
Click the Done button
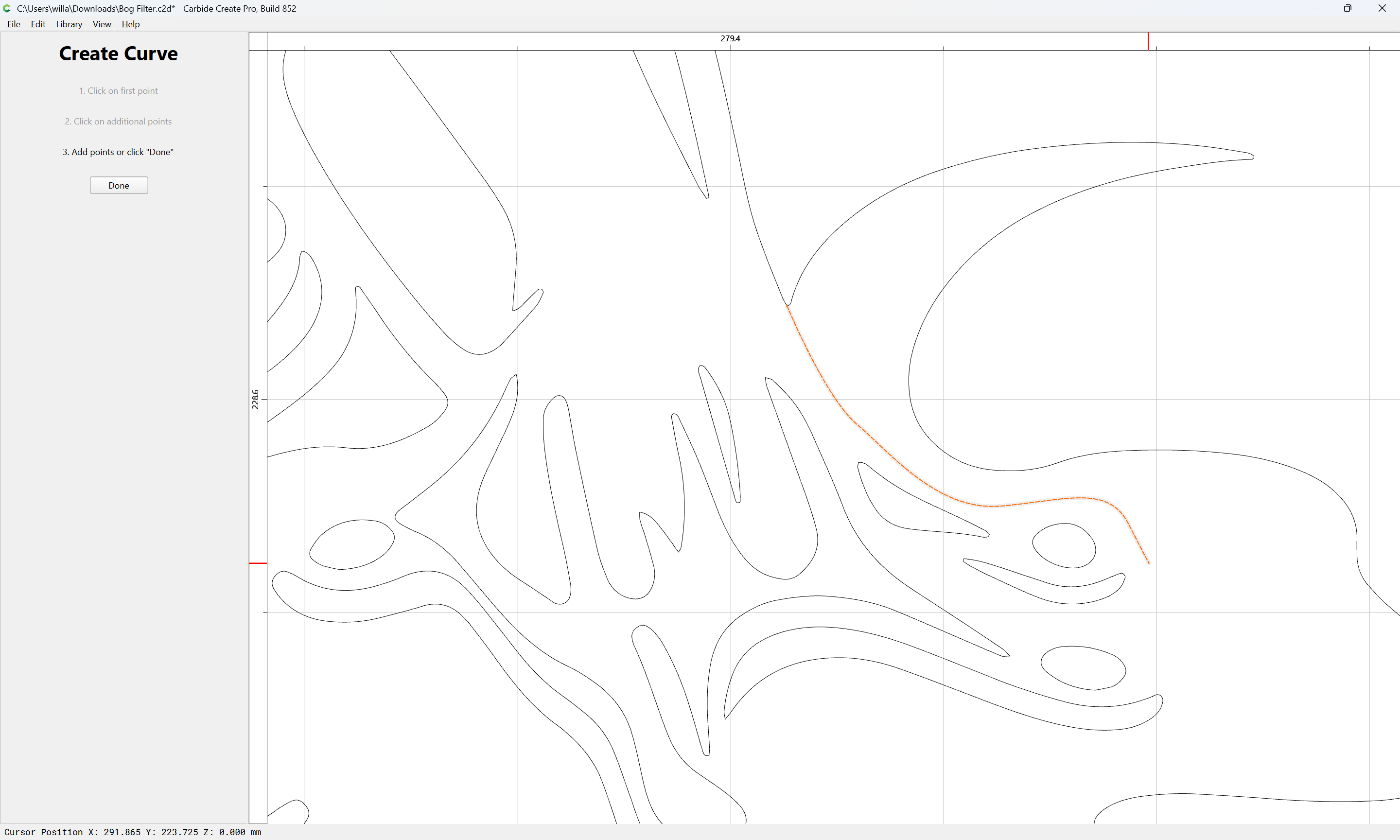tap(119, 186)
